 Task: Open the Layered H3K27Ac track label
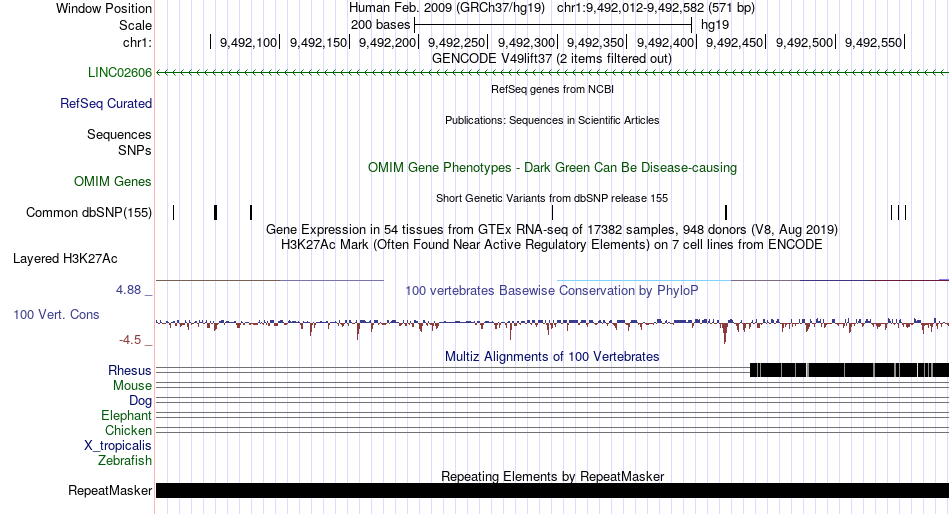(65, 259)
